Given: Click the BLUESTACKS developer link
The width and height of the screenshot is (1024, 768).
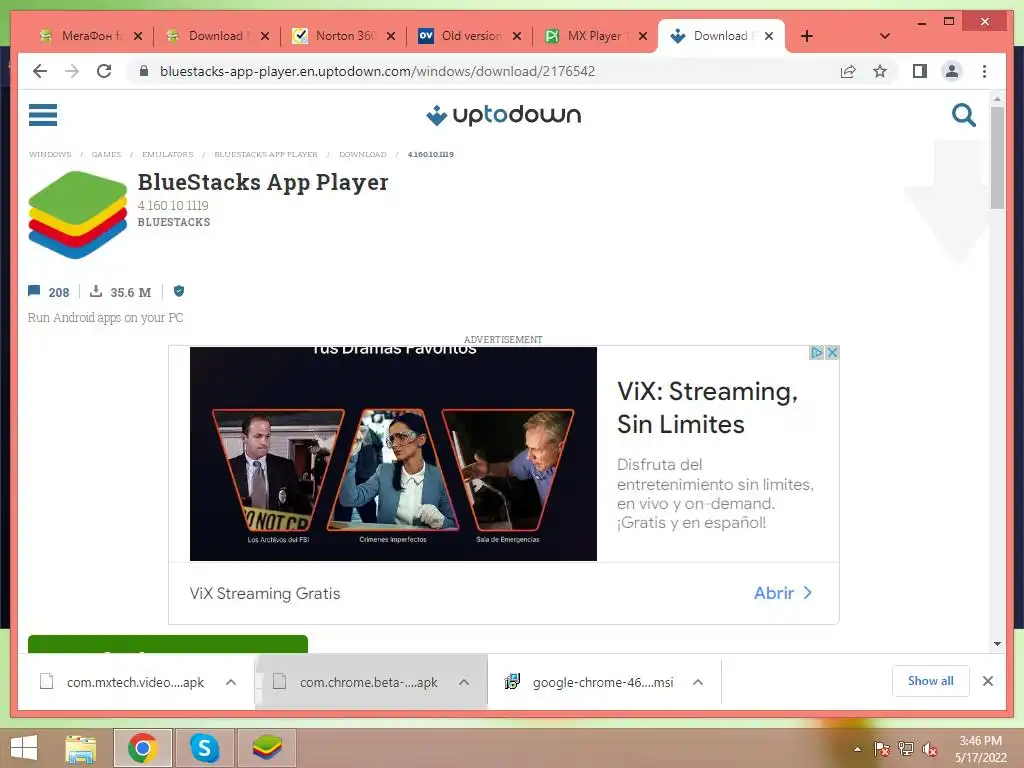Looking at the screenshot, I should tap(174, 222).
